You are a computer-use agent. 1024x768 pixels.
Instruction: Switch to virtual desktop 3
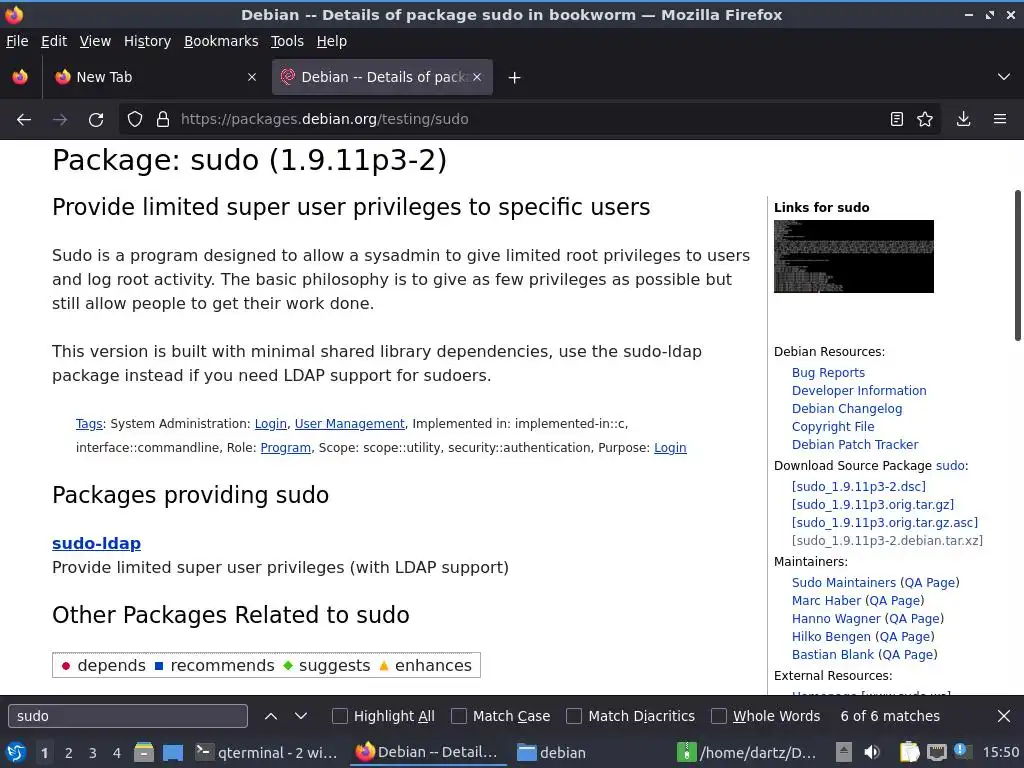pos(93,753)
